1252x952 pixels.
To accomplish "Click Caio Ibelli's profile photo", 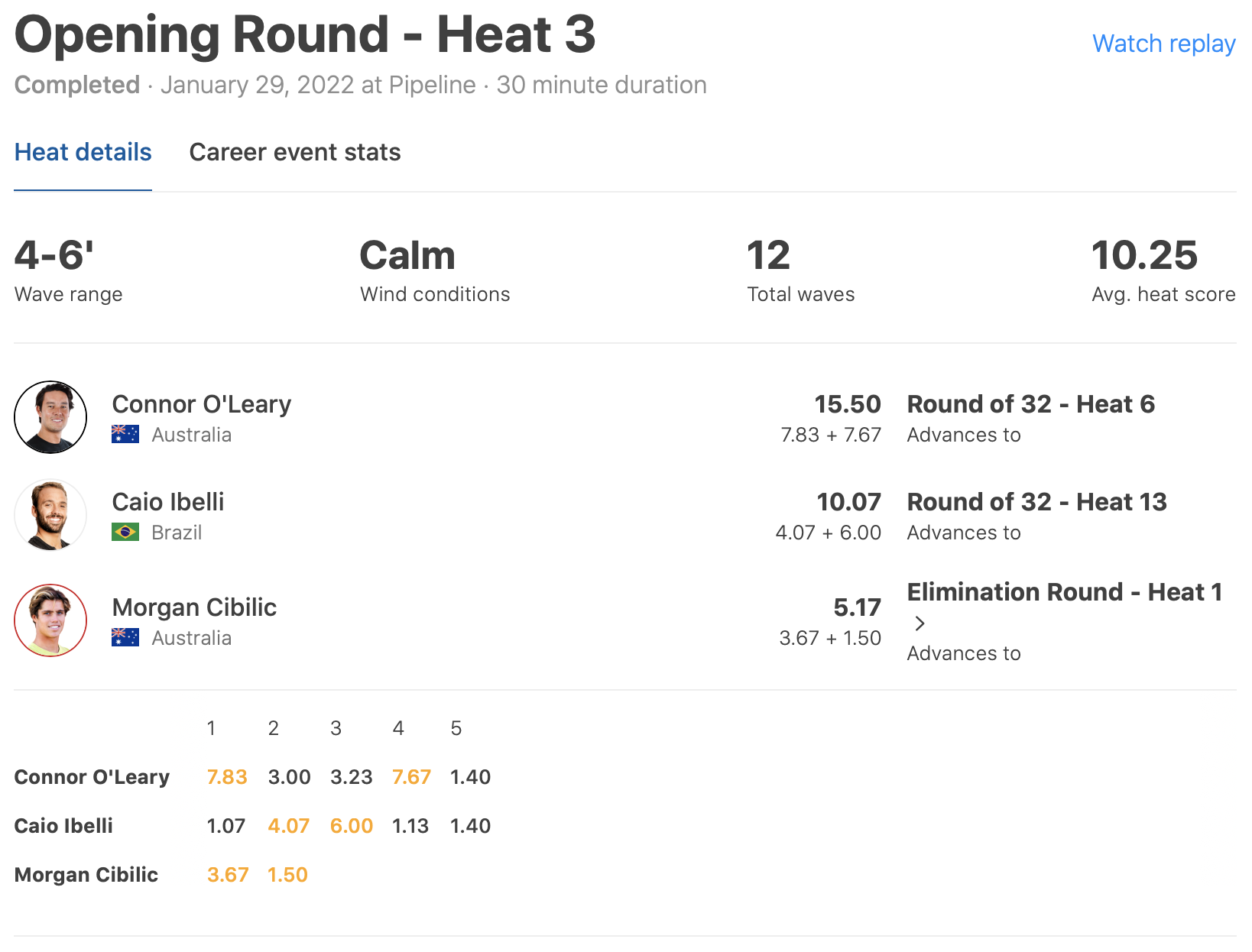I will [50, 515].
